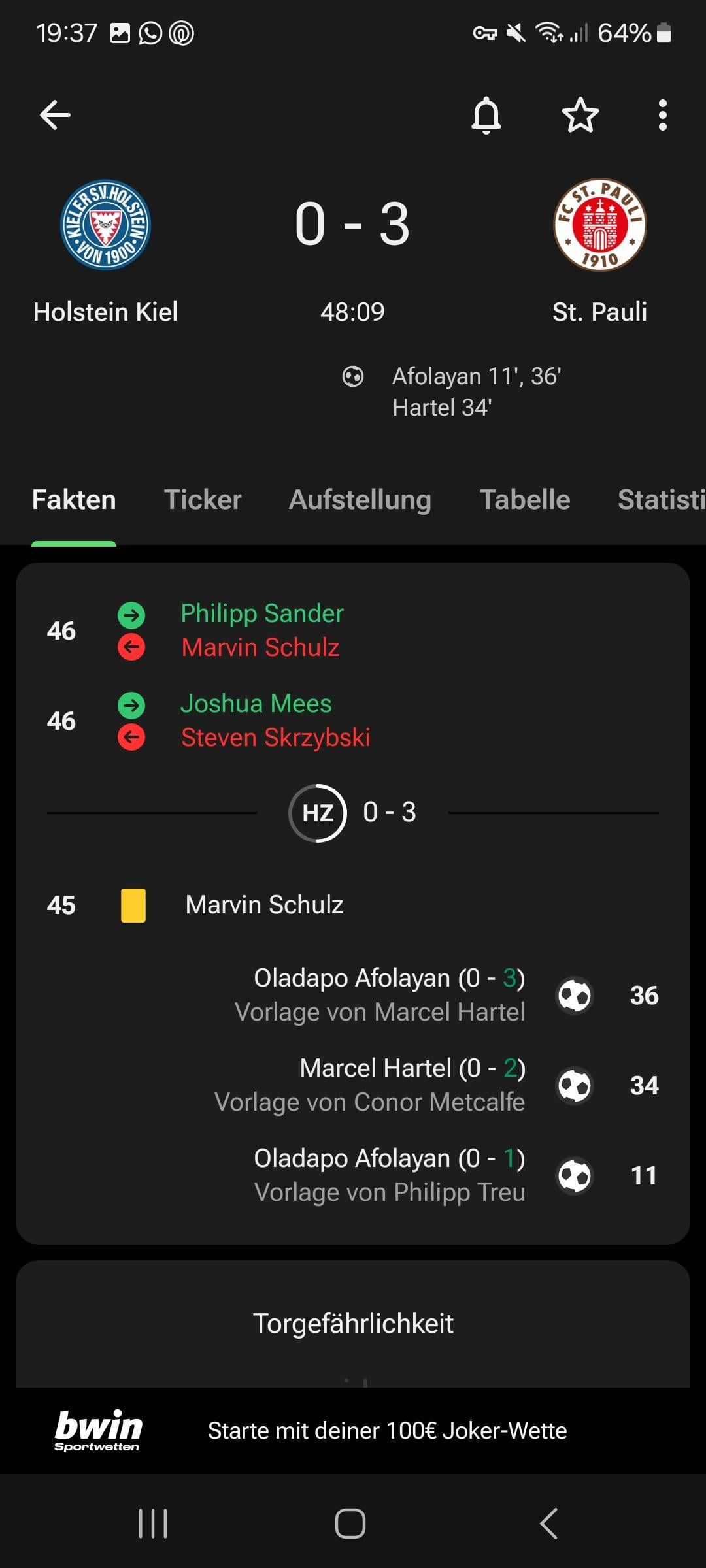Tap goal ball icon at minute 36
Viewport: 706px width, 1568px height.
pos(575,995)
